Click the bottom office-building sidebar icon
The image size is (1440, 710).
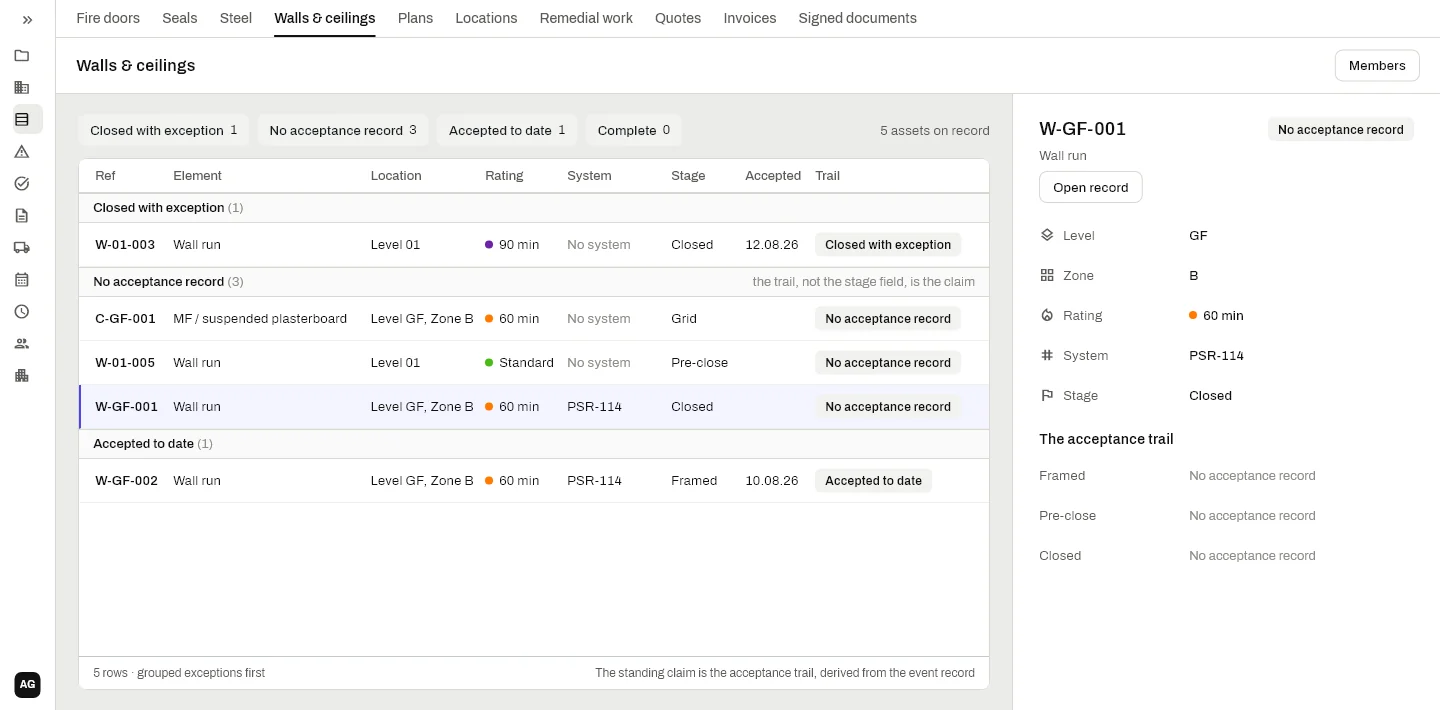click(x=22, y=376)
